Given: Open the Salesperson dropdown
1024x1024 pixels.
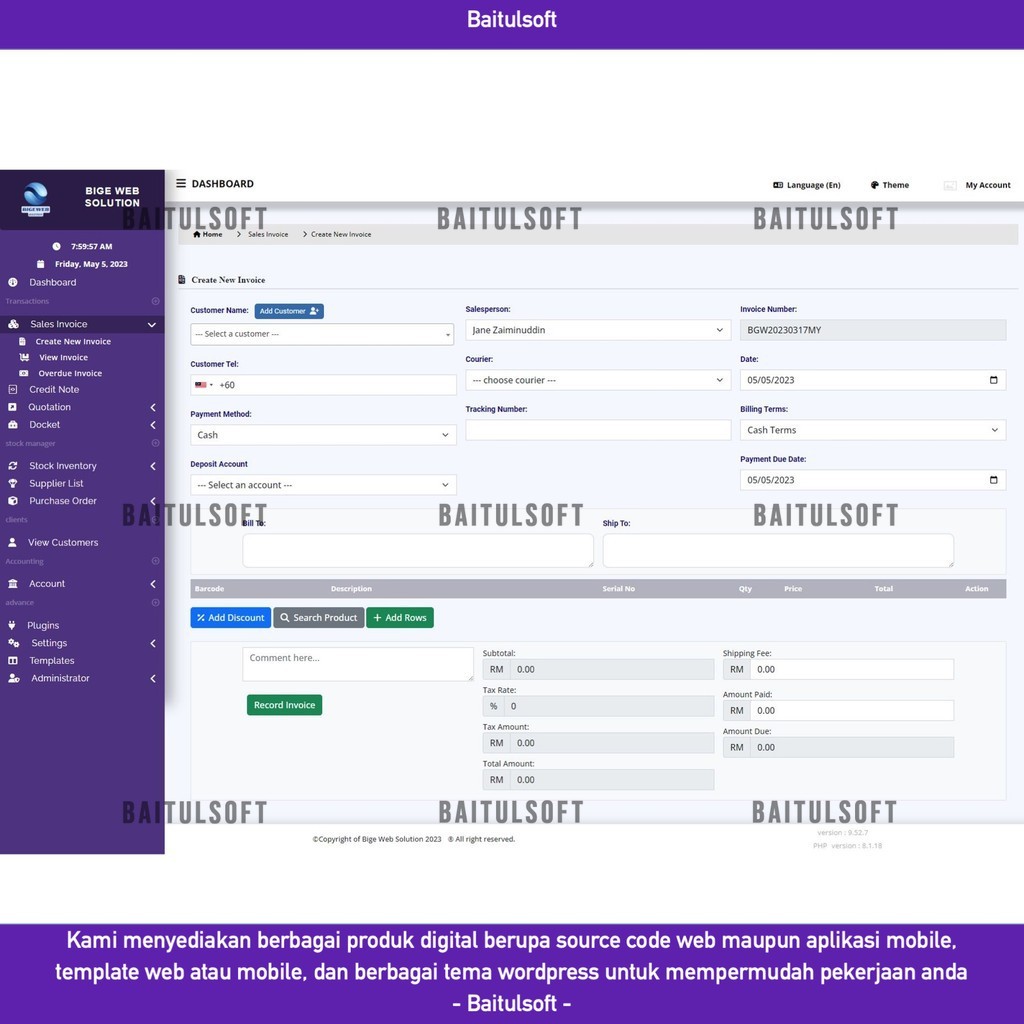Looking at the screenshot, I should [x=598, y=330].
